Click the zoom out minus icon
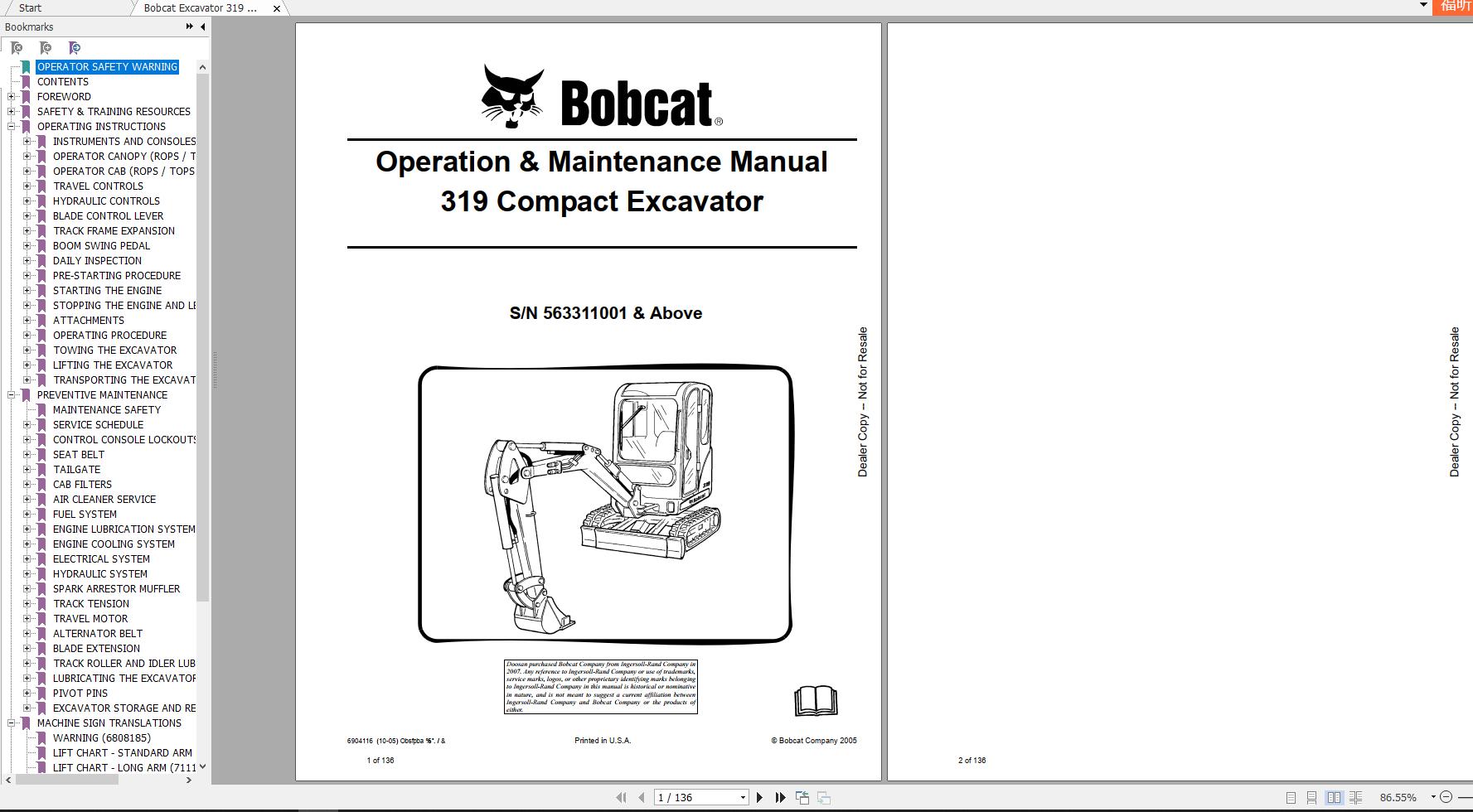Viewport: 1473px width, 812px height. click(x=1446, y=797)
